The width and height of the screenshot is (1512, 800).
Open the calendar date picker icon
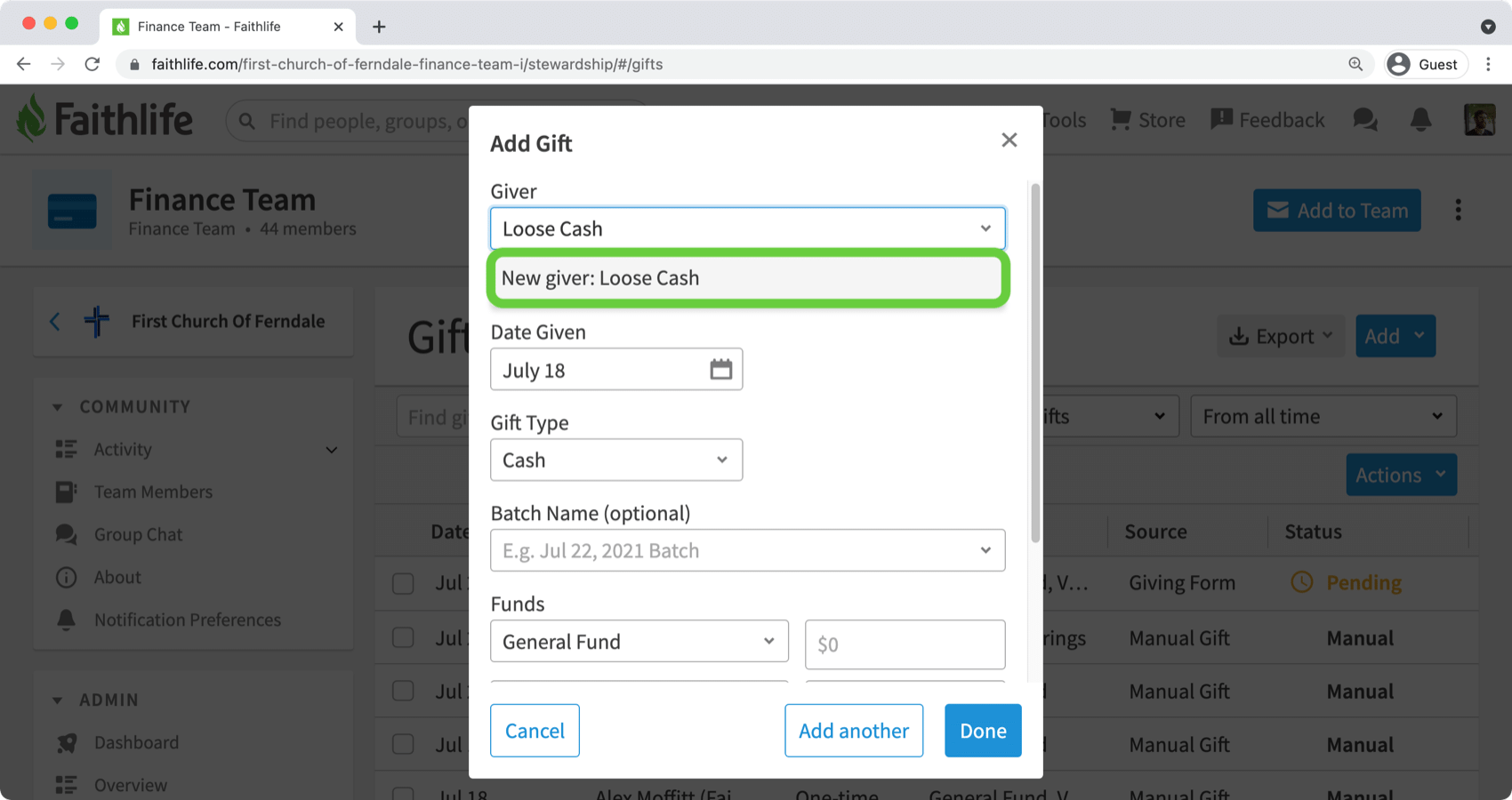point(720,369)
